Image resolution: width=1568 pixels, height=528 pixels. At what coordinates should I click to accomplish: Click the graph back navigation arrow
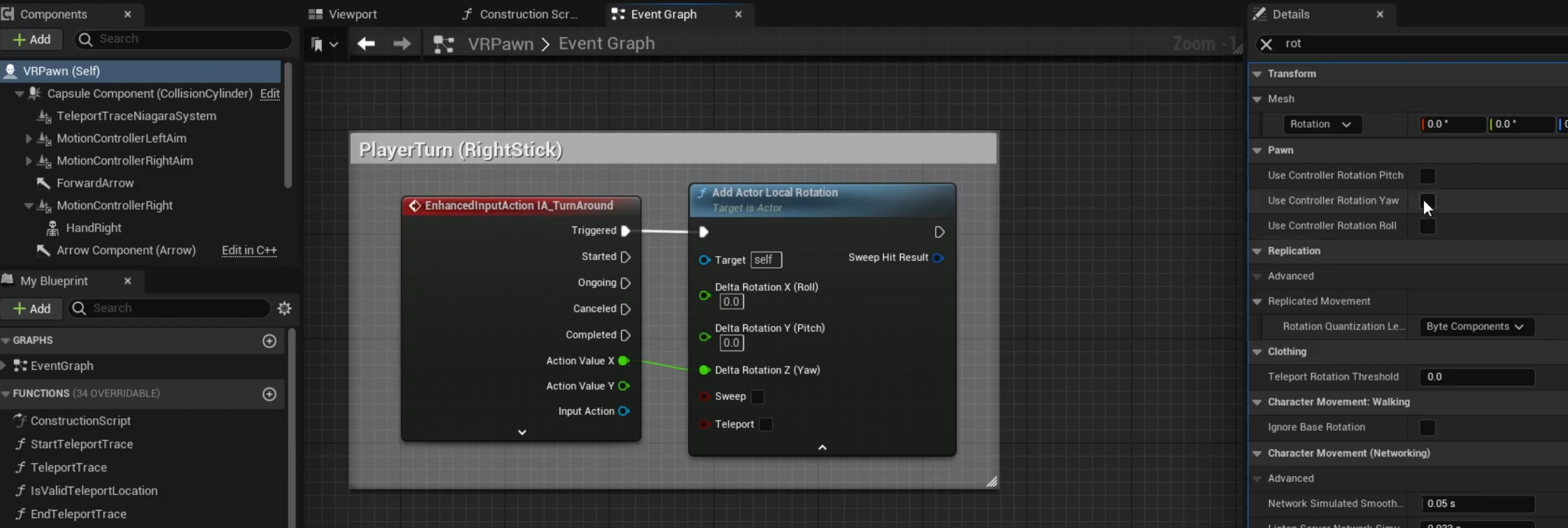pyautogui.click(x=366, y=44)
